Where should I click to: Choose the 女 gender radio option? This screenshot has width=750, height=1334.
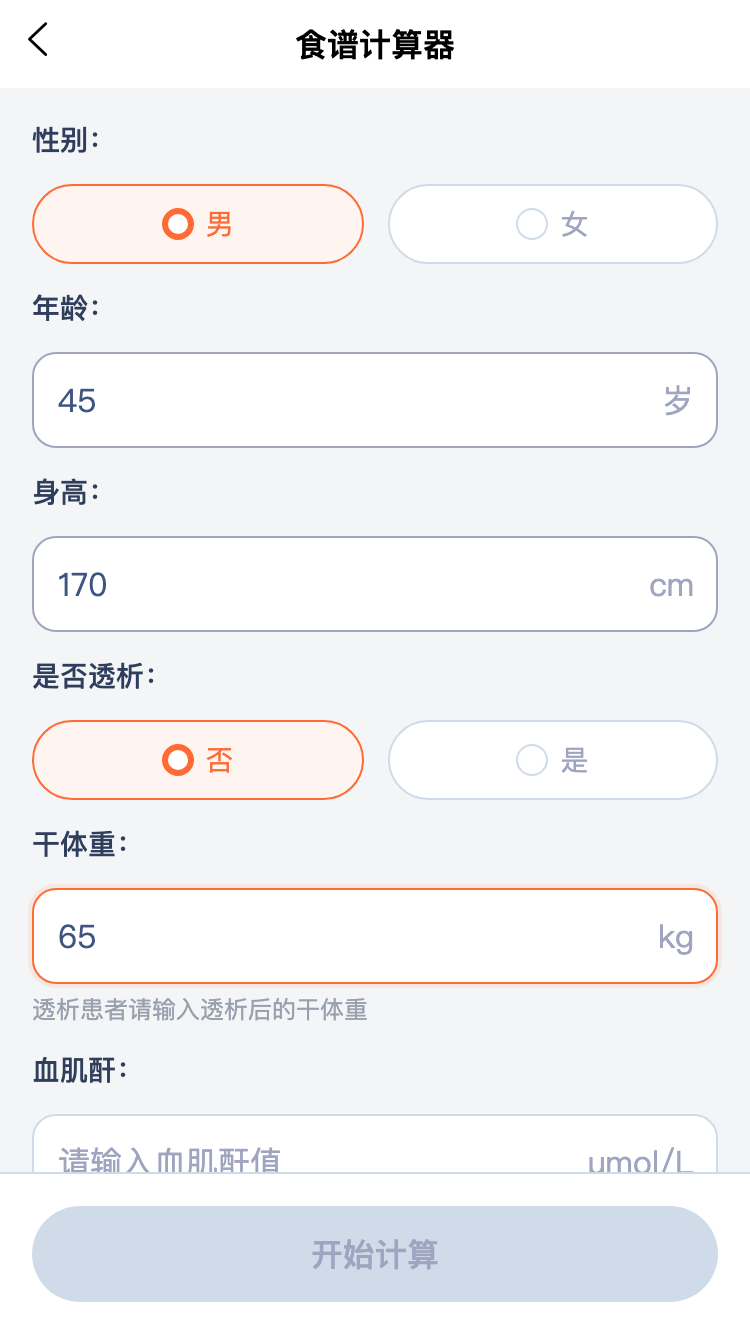click(x=552, y=224)
